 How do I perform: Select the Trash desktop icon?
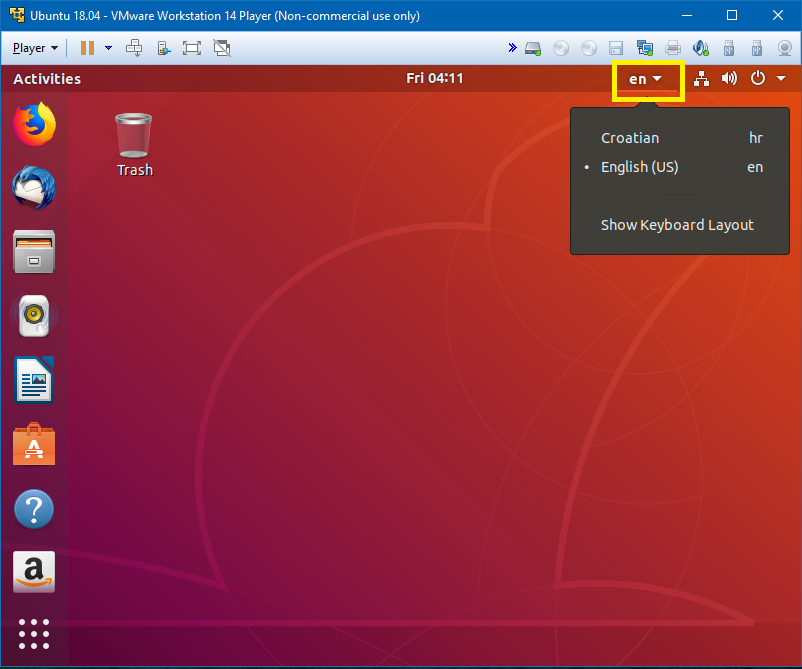tap(134, 145)
